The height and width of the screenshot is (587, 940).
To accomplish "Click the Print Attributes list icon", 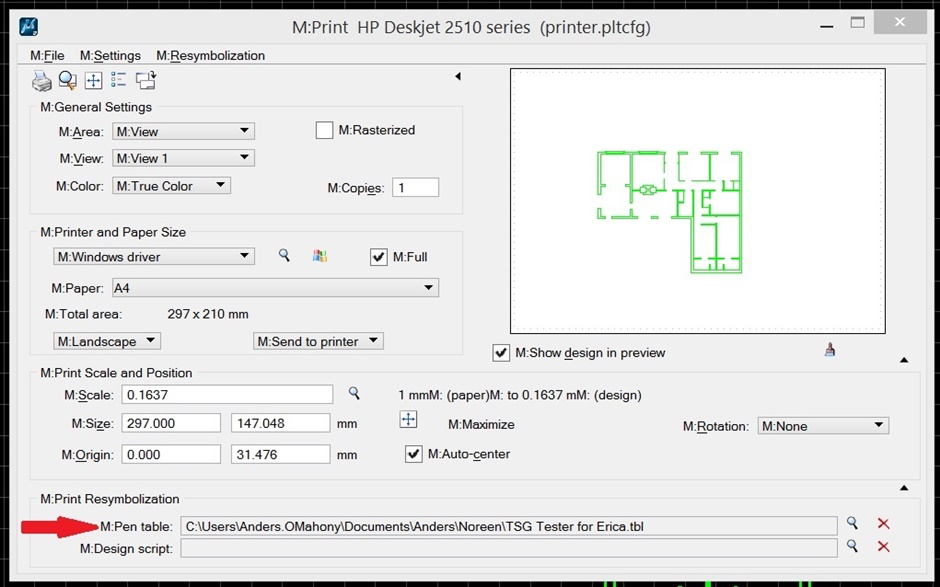I will pos(119,80).
